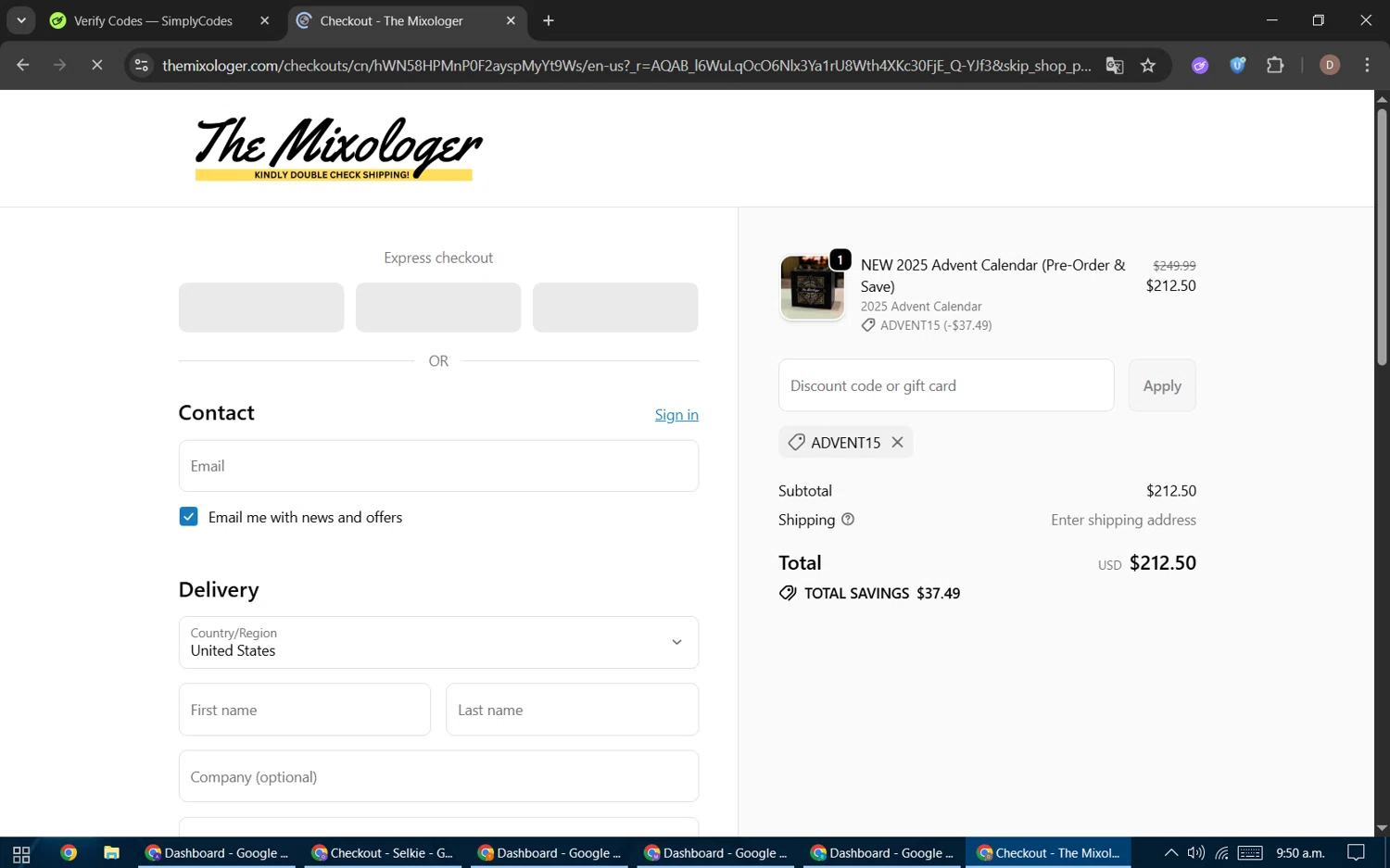
Task: Focus the Discount code or gift card field
Action: coord(946,385)
